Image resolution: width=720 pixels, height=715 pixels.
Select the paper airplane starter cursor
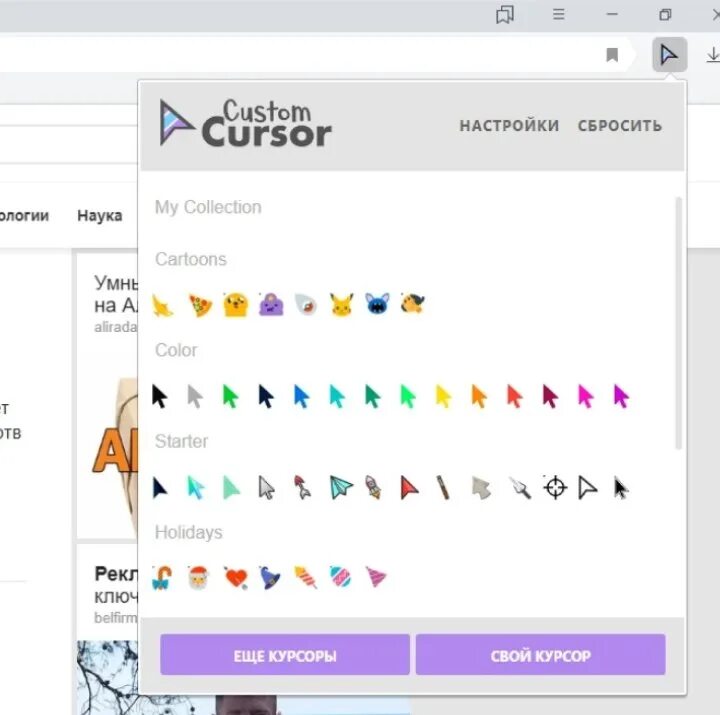pos(341,487)
